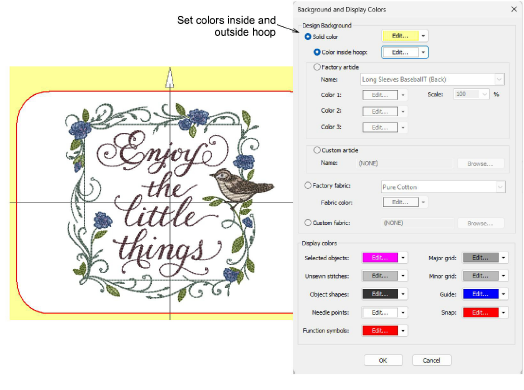
Task: Expand the Fabric color dropdown arrow
Action: [423, 202]
